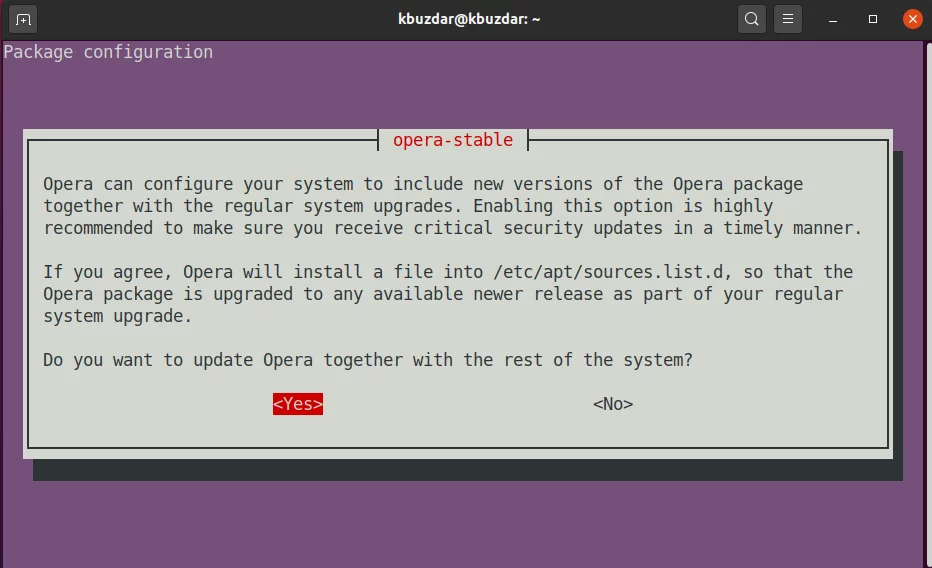Viewport: 932px width, 568px height.
Task: Click the line starting "Opera can configure"
Action: click(423, 184)
